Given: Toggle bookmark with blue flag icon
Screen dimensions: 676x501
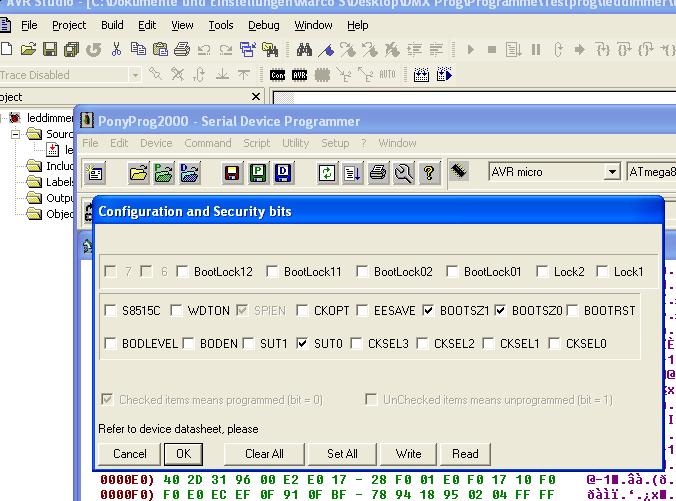Looking at the screenshot, I should point(326,50).
